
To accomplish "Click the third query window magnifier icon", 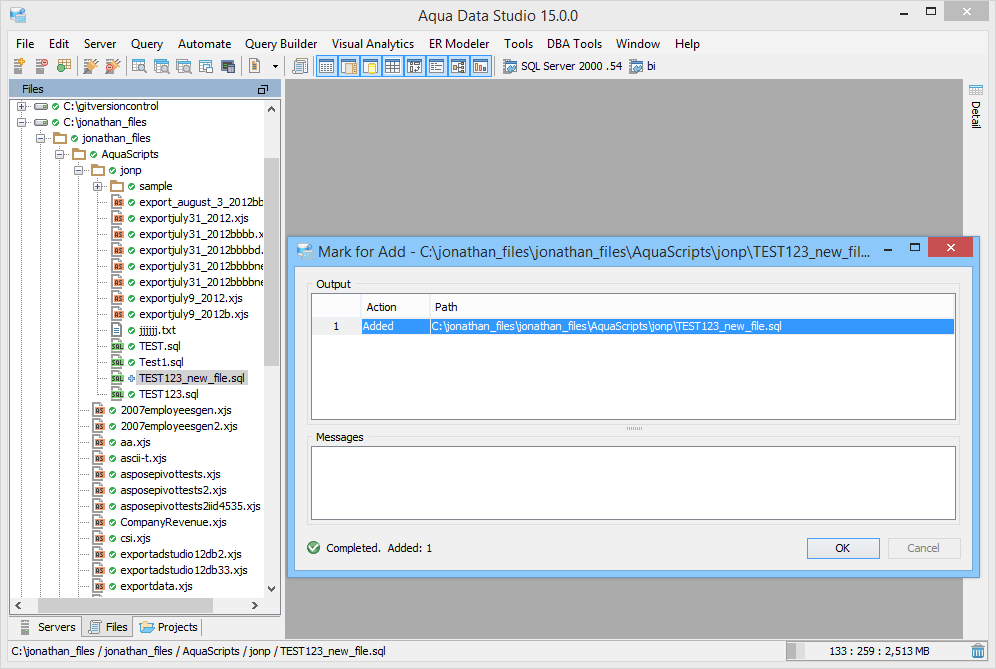I will 184,65.
